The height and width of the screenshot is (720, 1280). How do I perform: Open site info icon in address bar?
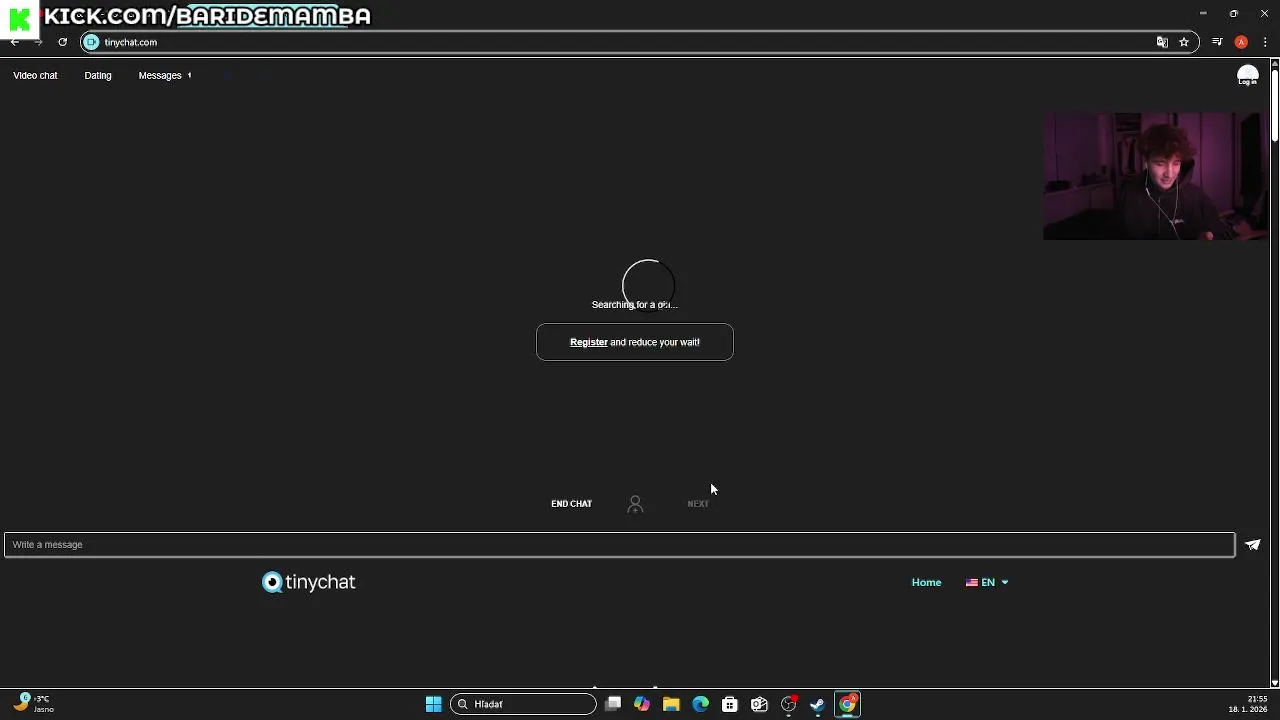(x=91, y=42)
